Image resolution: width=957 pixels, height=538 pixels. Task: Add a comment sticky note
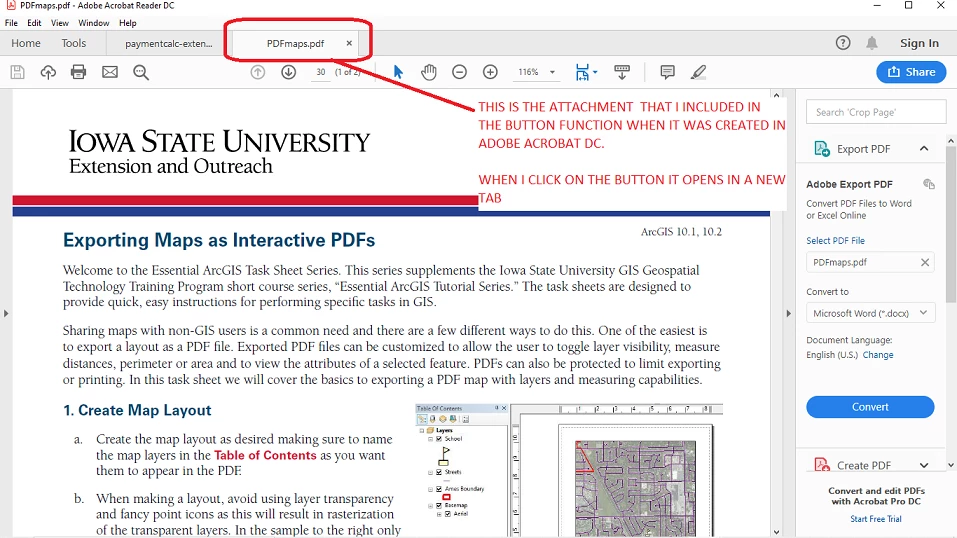667,72
